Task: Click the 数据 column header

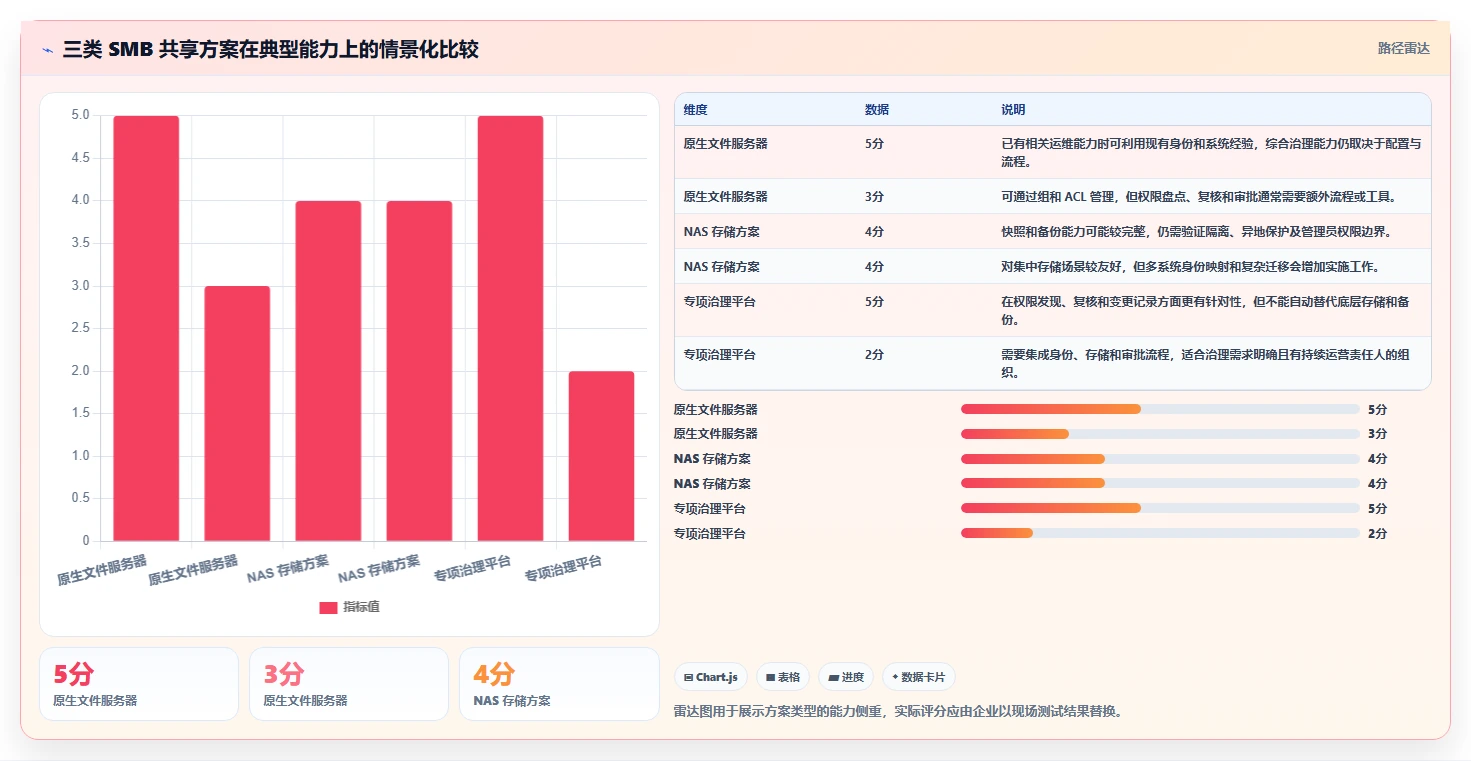Action: (x=877, y=110)
